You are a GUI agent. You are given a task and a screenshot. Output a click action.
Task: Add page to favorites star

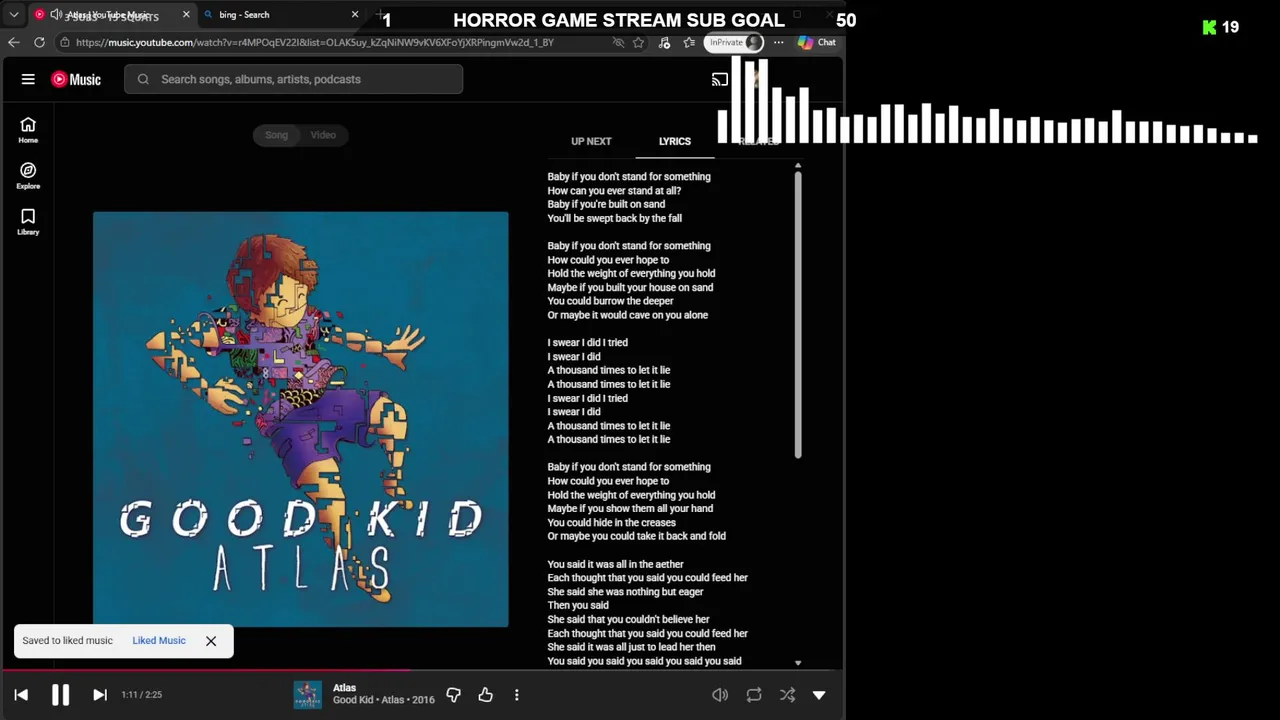pyautogui.click(x=638, y=42)
